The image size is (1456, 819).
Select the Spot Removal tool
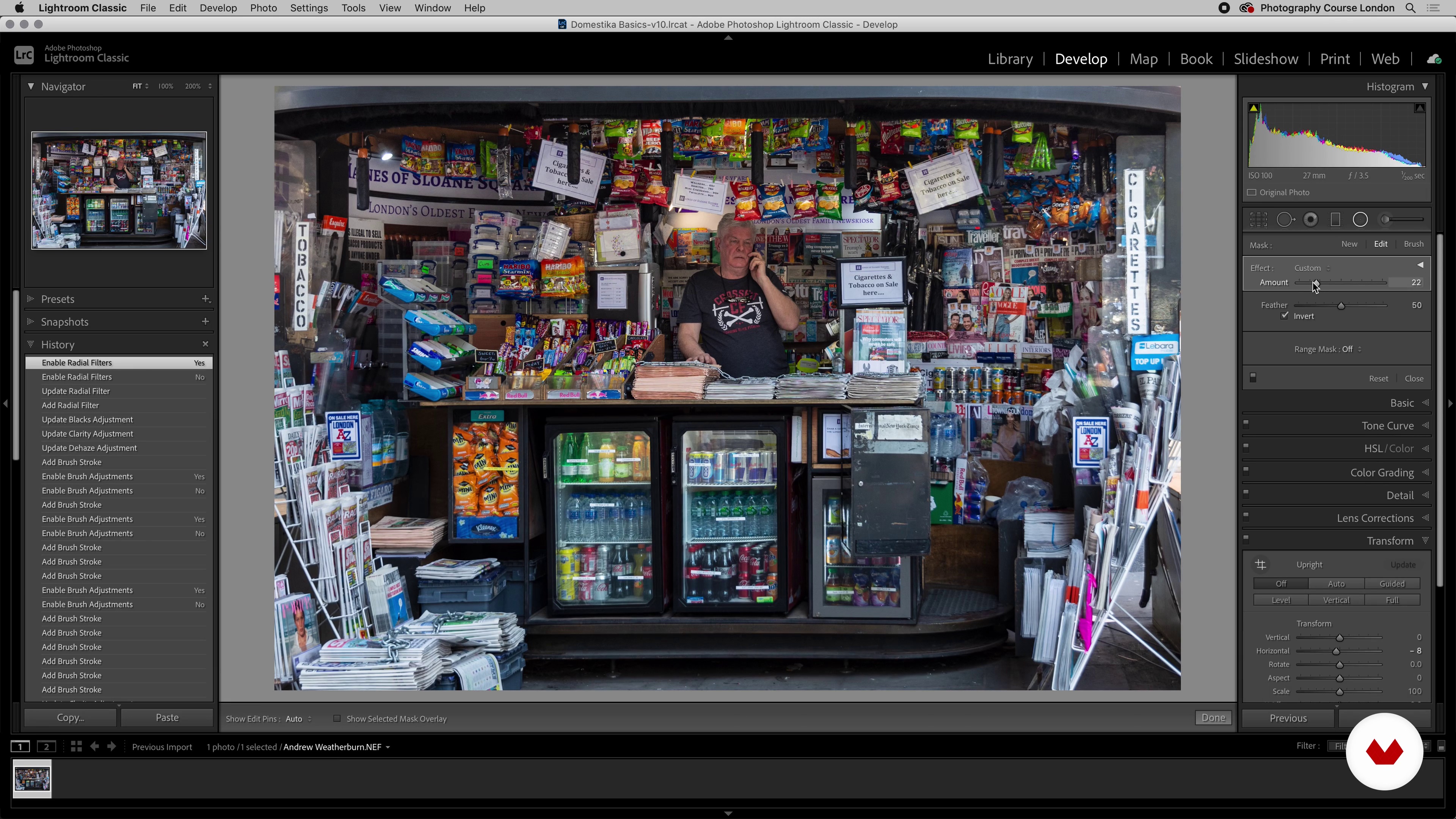tap(1285, 220)
